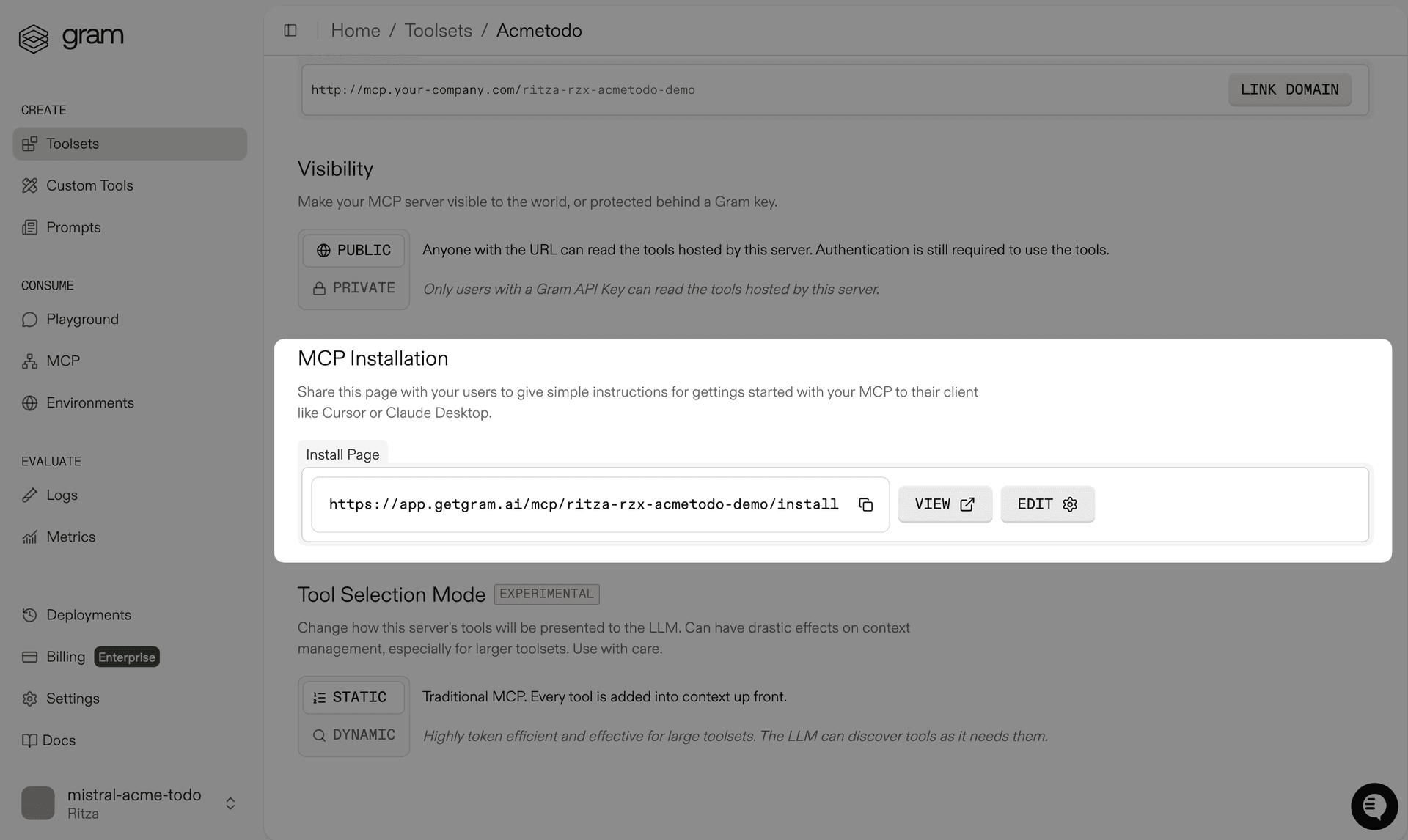Open the chat assistant bubble
1408x840 pixels.
tap(1374, 806)
